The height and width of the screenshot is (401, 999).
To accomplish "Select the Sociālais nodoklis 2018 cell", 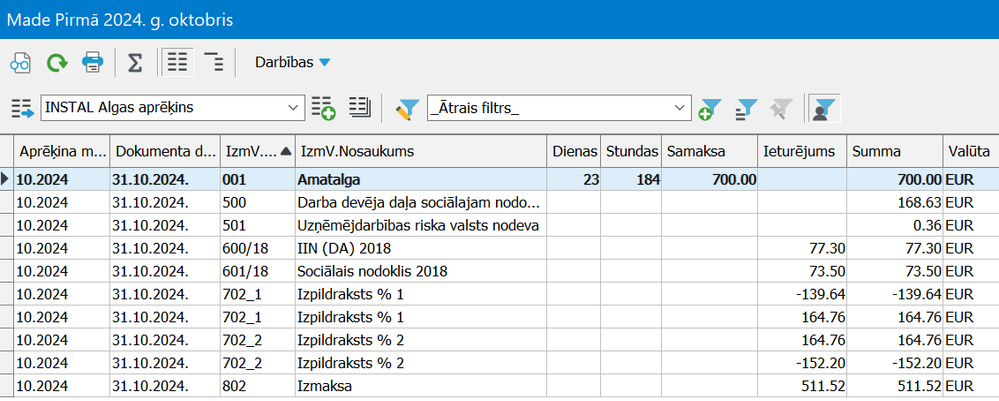I will 420,272.
